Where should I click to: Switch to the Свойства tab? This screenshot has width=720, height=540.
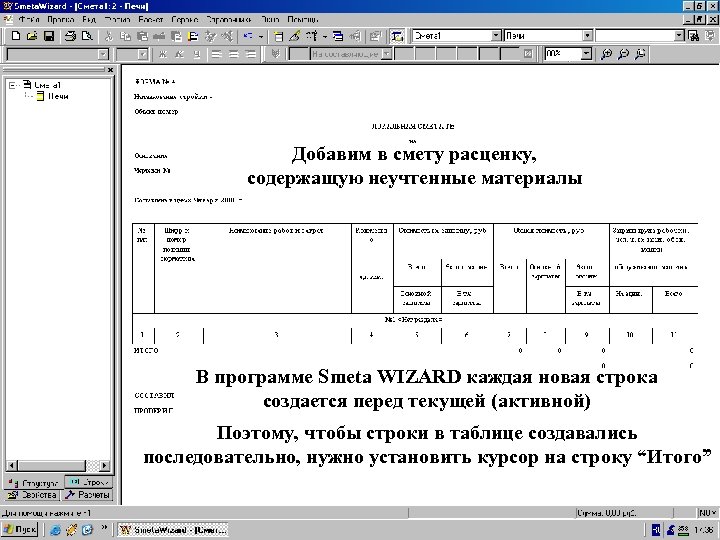pyautogui.click(x=32, y=495)
